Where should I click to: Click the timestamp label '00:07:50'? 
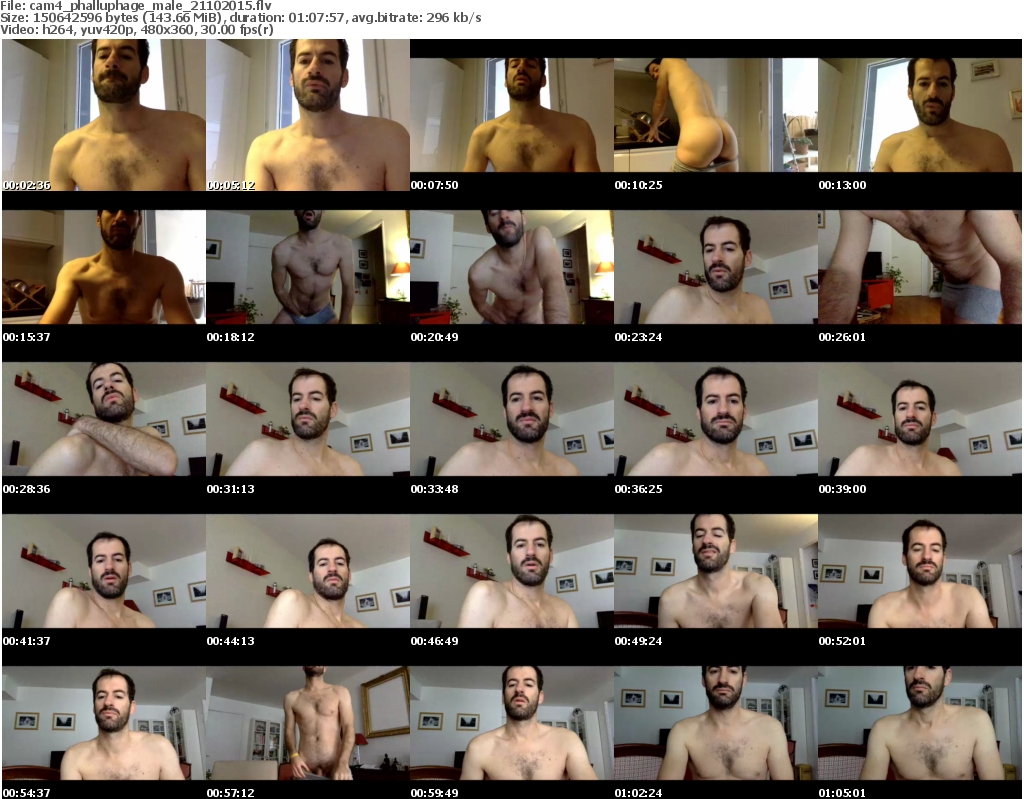(434, 185)
